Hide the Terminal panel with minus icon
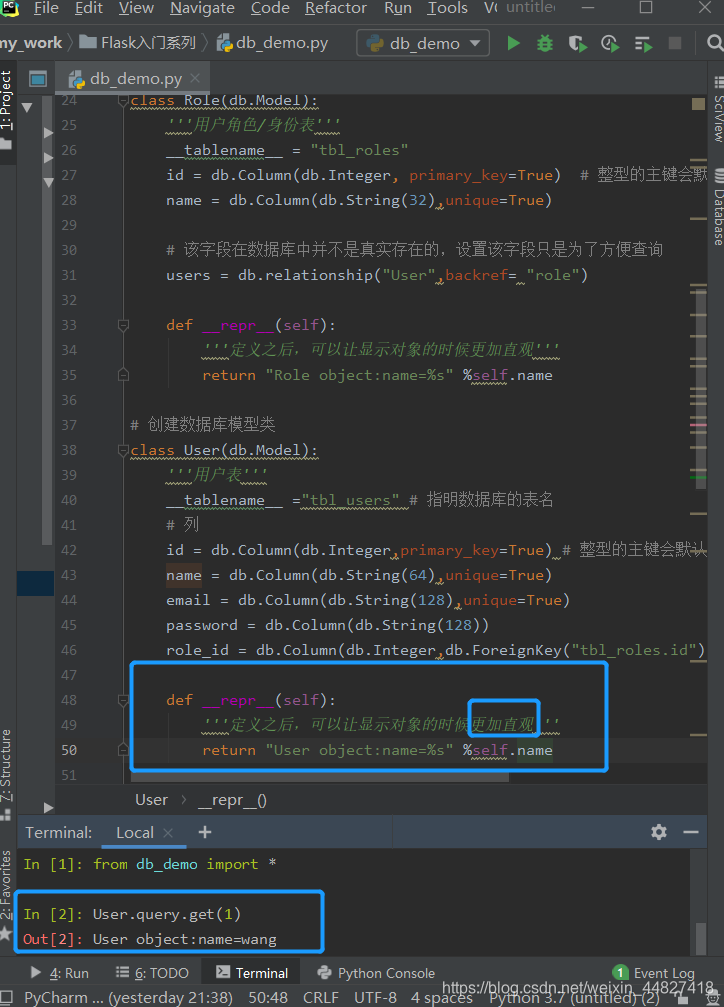724x1007 pixels. 691,832
